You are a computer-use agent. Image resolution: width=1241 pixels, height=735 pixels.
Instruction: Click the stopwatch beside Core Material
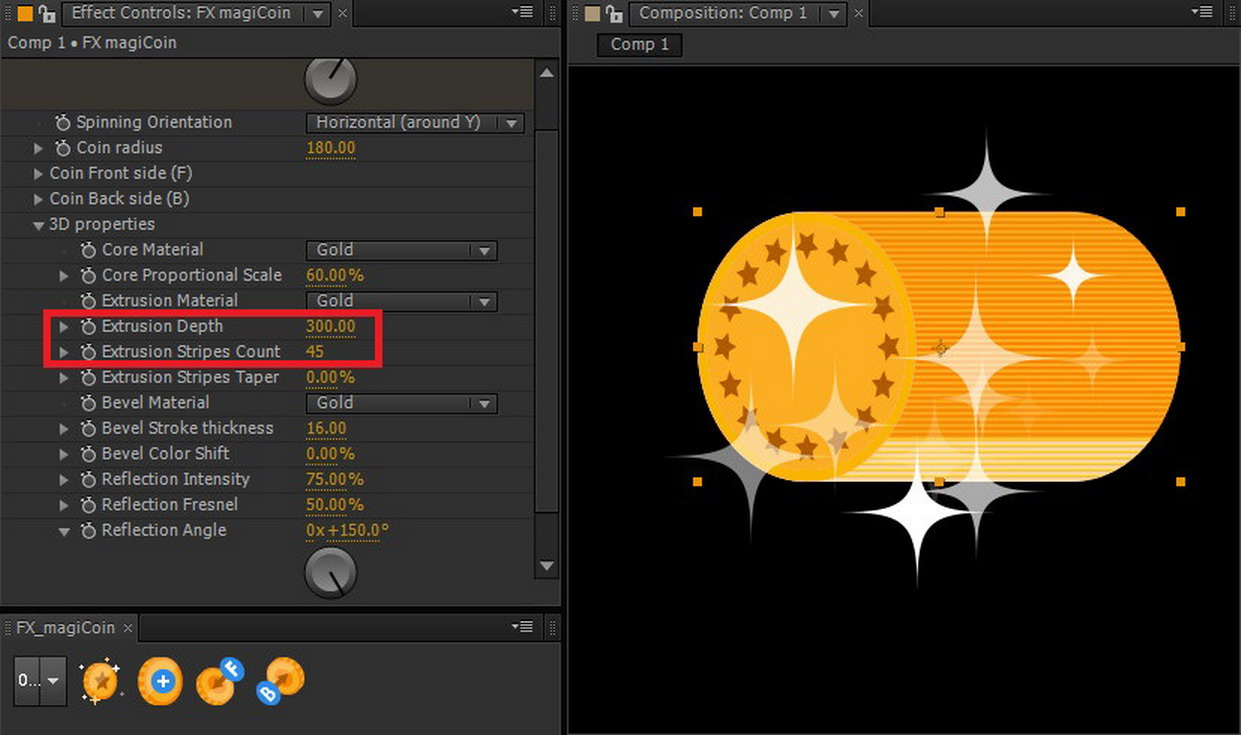[x=88, y=249]
